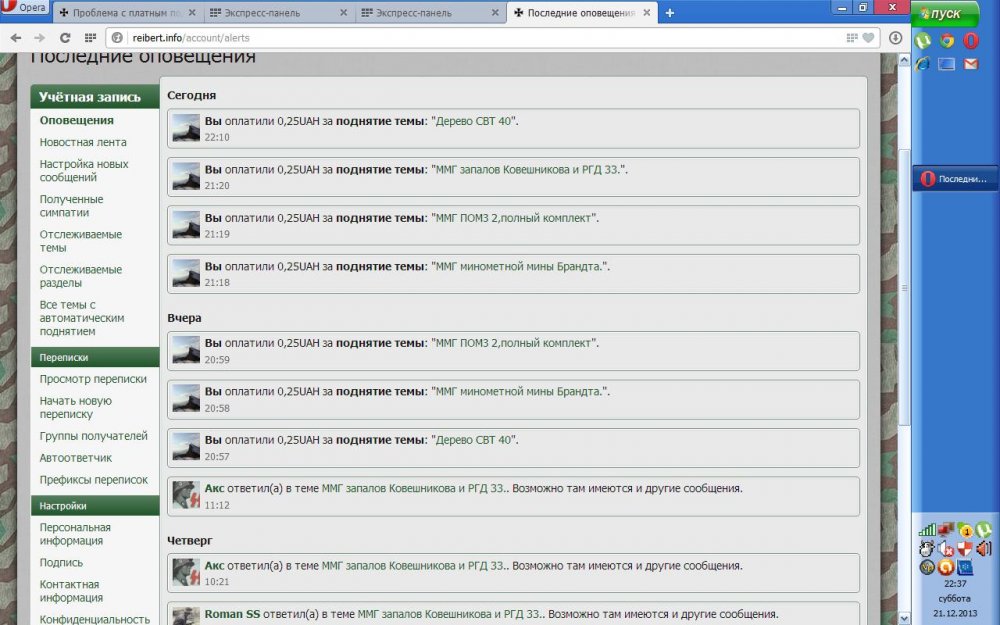
Task: Click the 'Учётная запись' sidebar header
Action: point(94,97)
